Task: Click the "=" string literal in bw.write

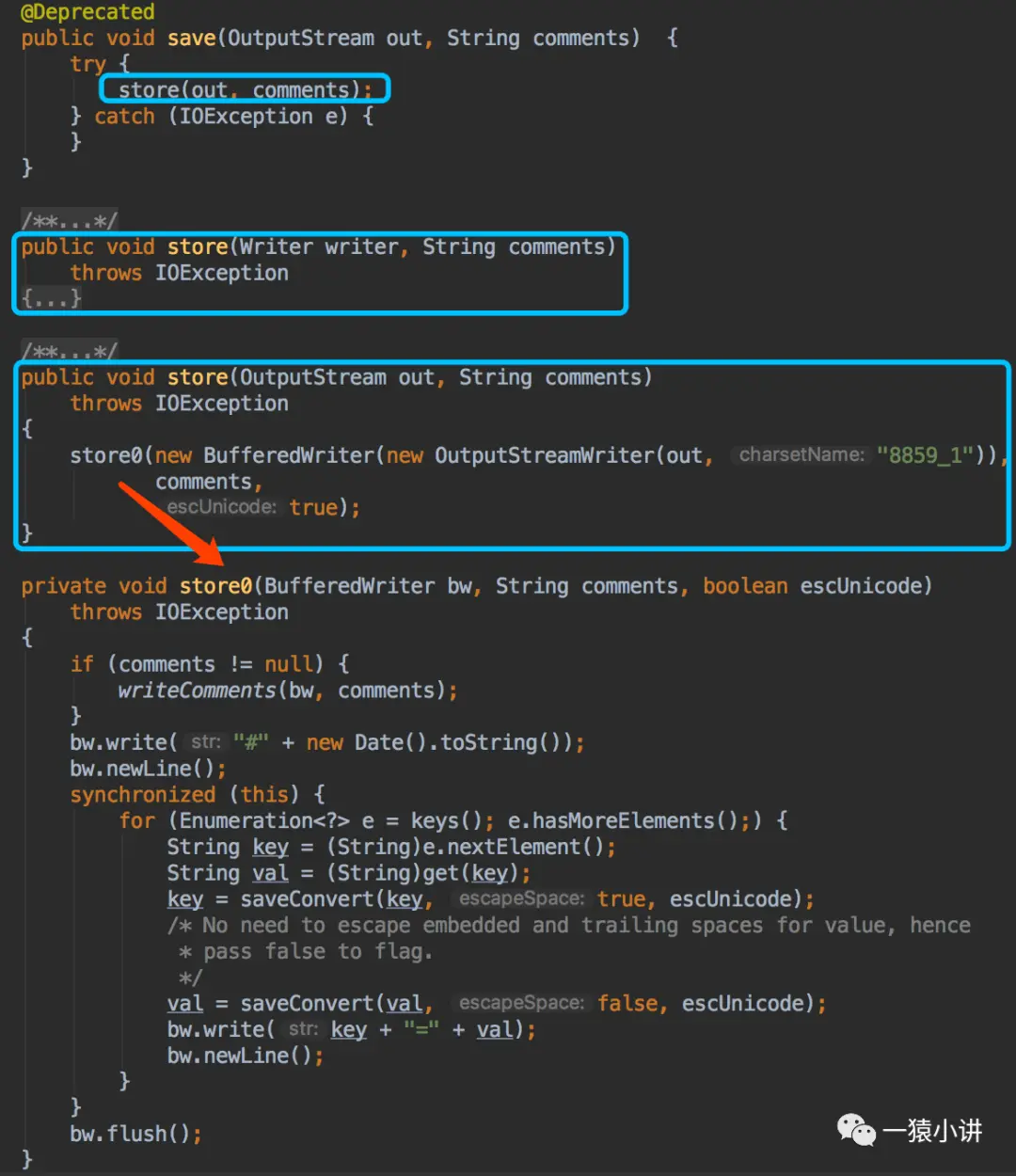Action: click(x=421, y=1030)
